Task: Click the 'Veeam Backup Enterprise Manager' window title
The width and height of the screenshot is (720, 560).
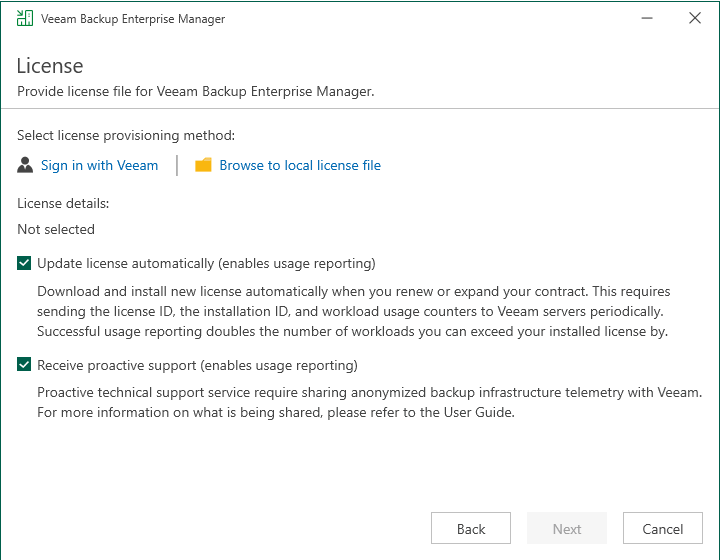Action: (133, 19)
